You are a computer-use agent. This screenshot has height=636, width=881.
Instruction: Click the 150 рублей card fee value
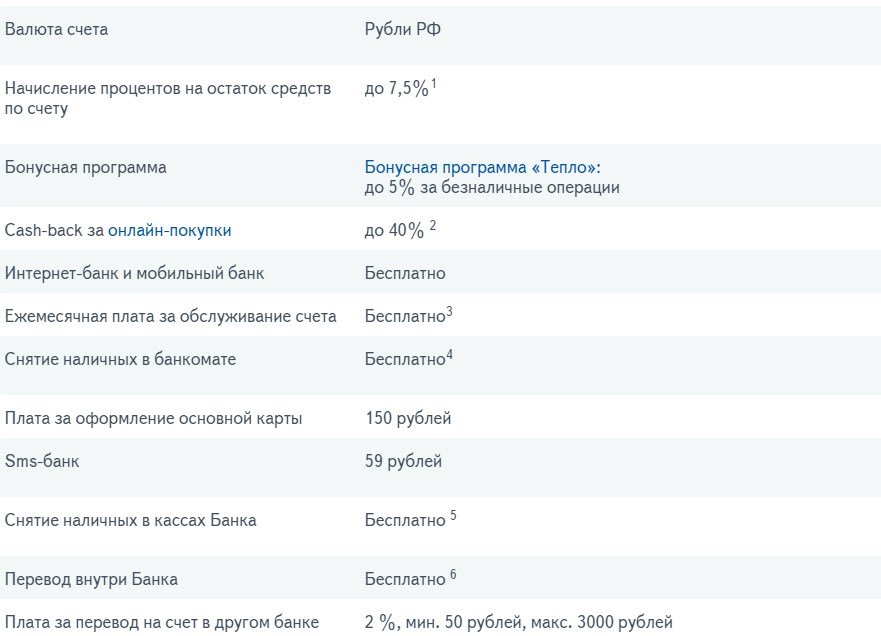click(408, 418)
